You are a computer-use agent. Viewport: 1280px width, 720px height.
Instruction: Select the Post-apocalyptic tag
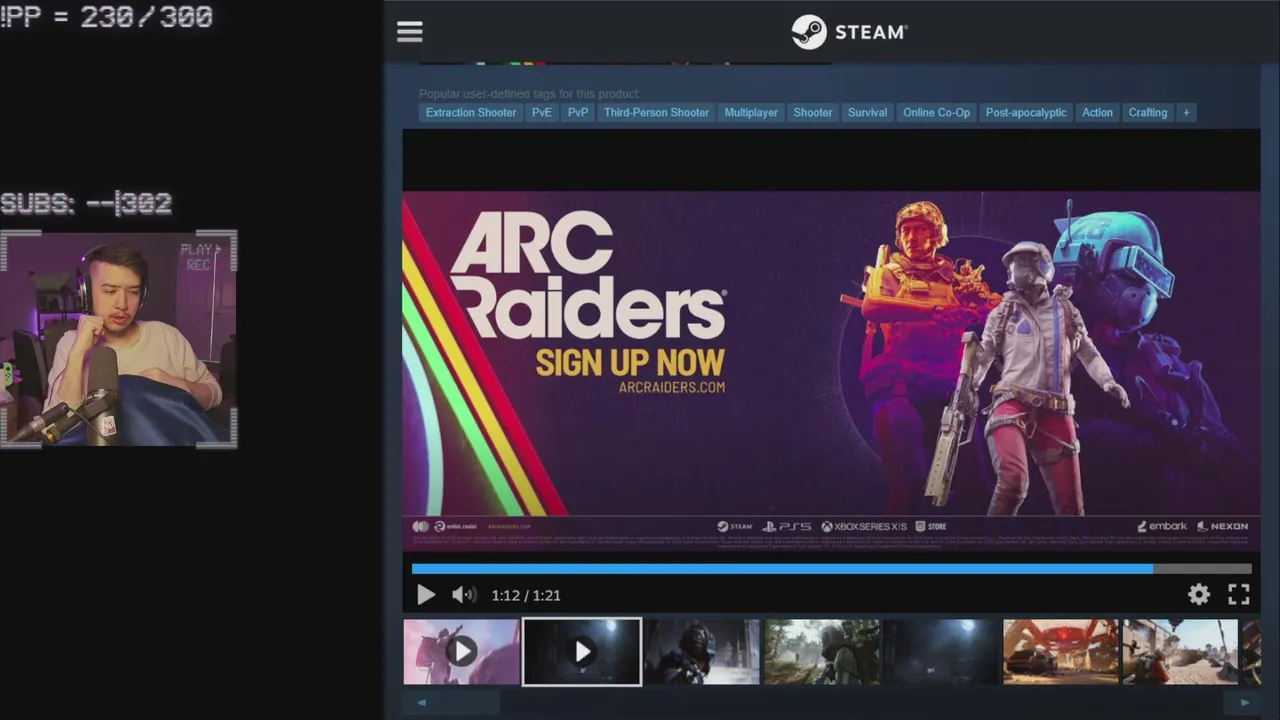tap(1026, 113)
